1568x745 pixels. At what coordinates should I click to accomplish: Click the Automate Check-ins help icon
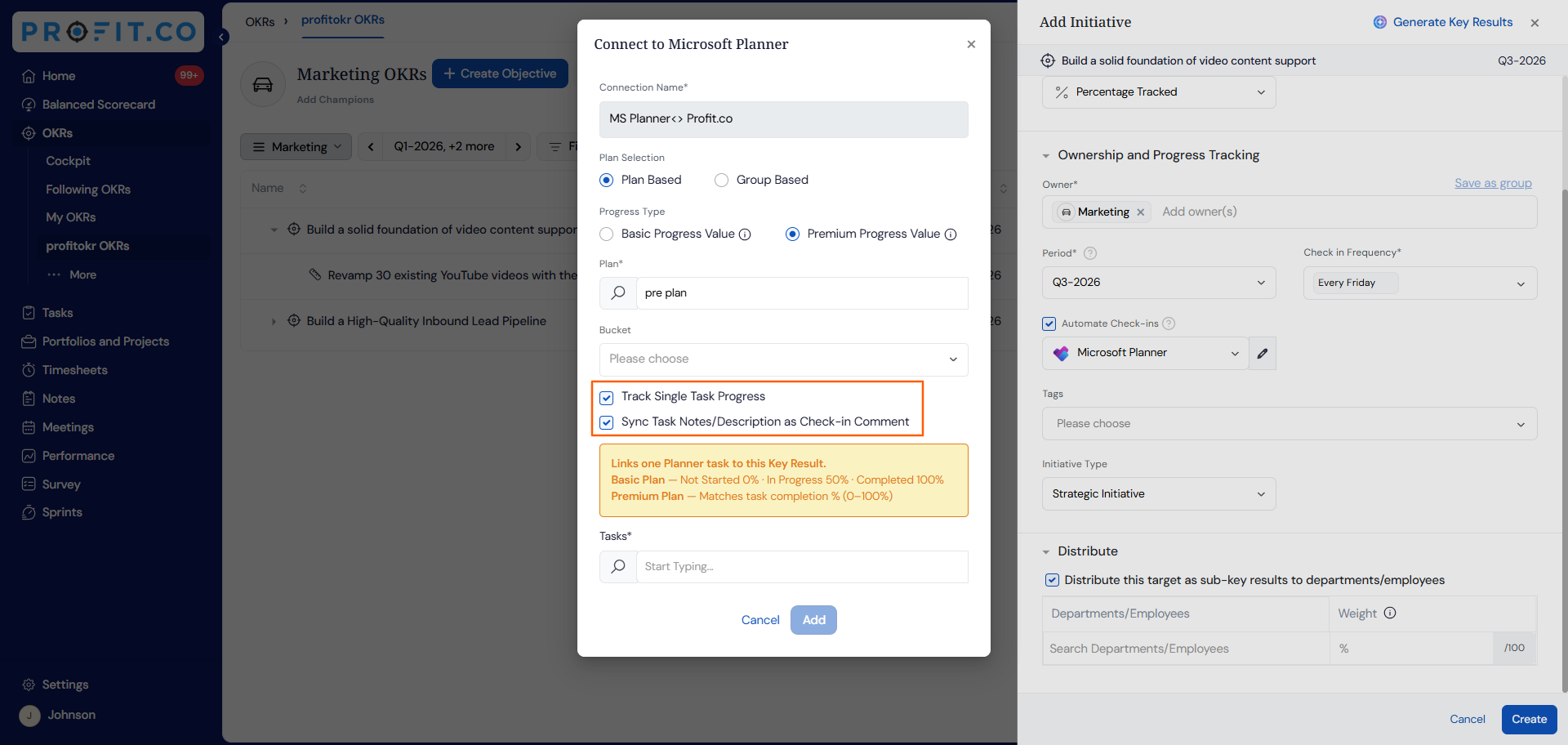coord(1169,323)
